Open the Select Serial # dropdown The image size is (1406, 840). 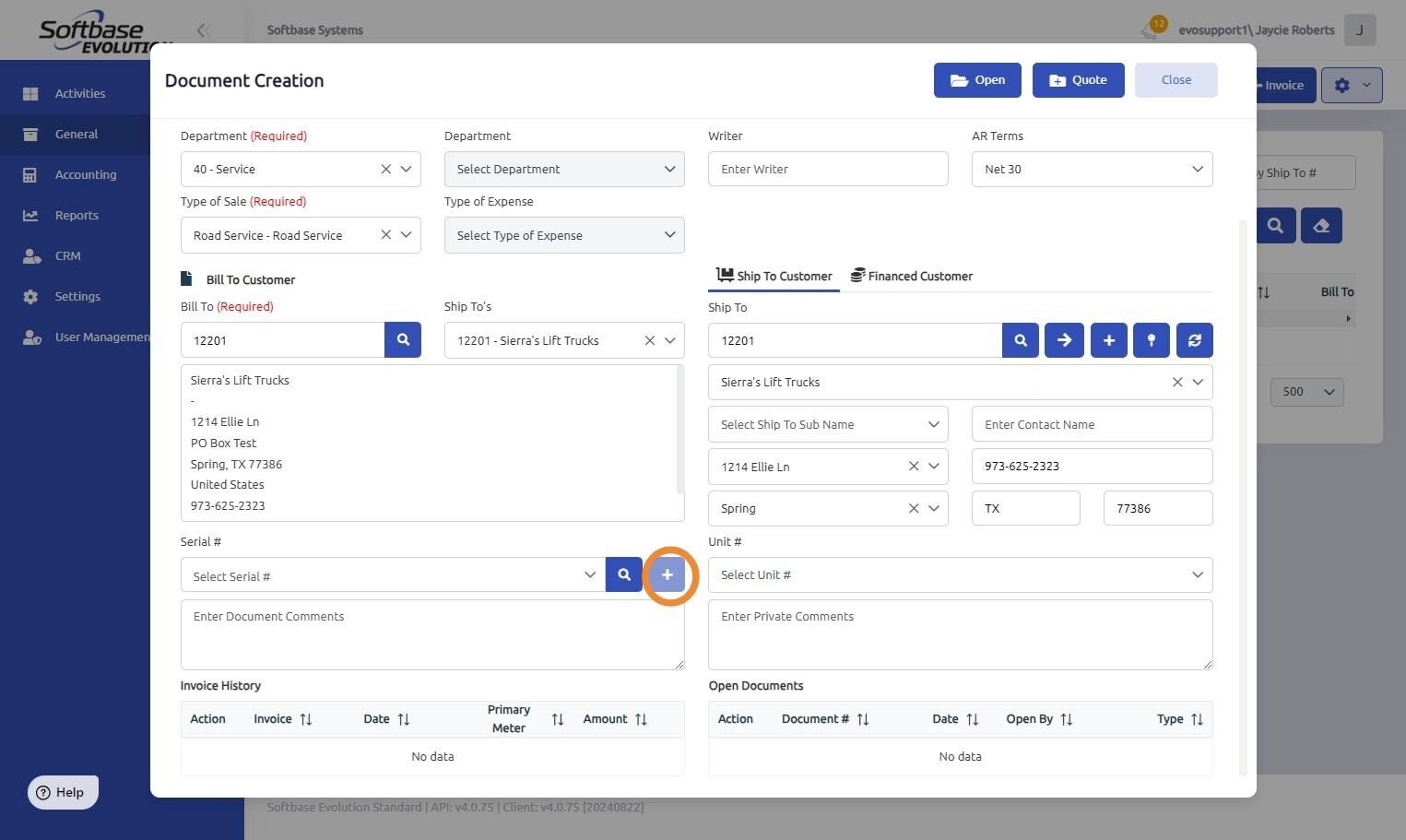click(x=393, y=574)
